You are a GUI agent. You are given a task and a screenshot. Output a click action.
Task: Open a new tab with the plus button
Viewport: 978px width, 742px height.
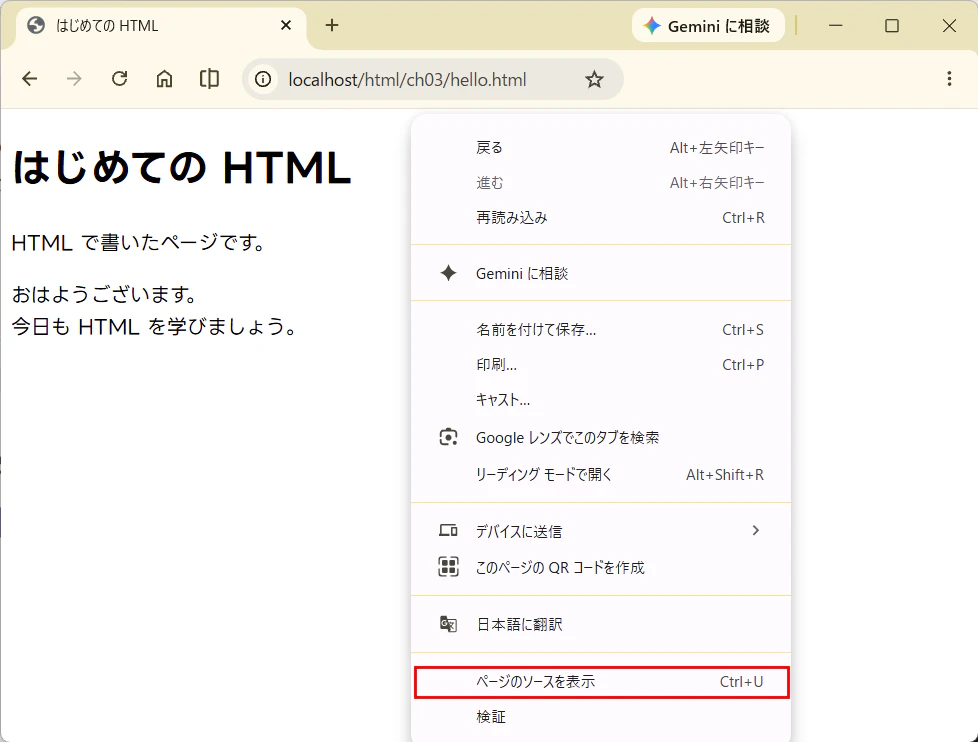coord(332,25)
